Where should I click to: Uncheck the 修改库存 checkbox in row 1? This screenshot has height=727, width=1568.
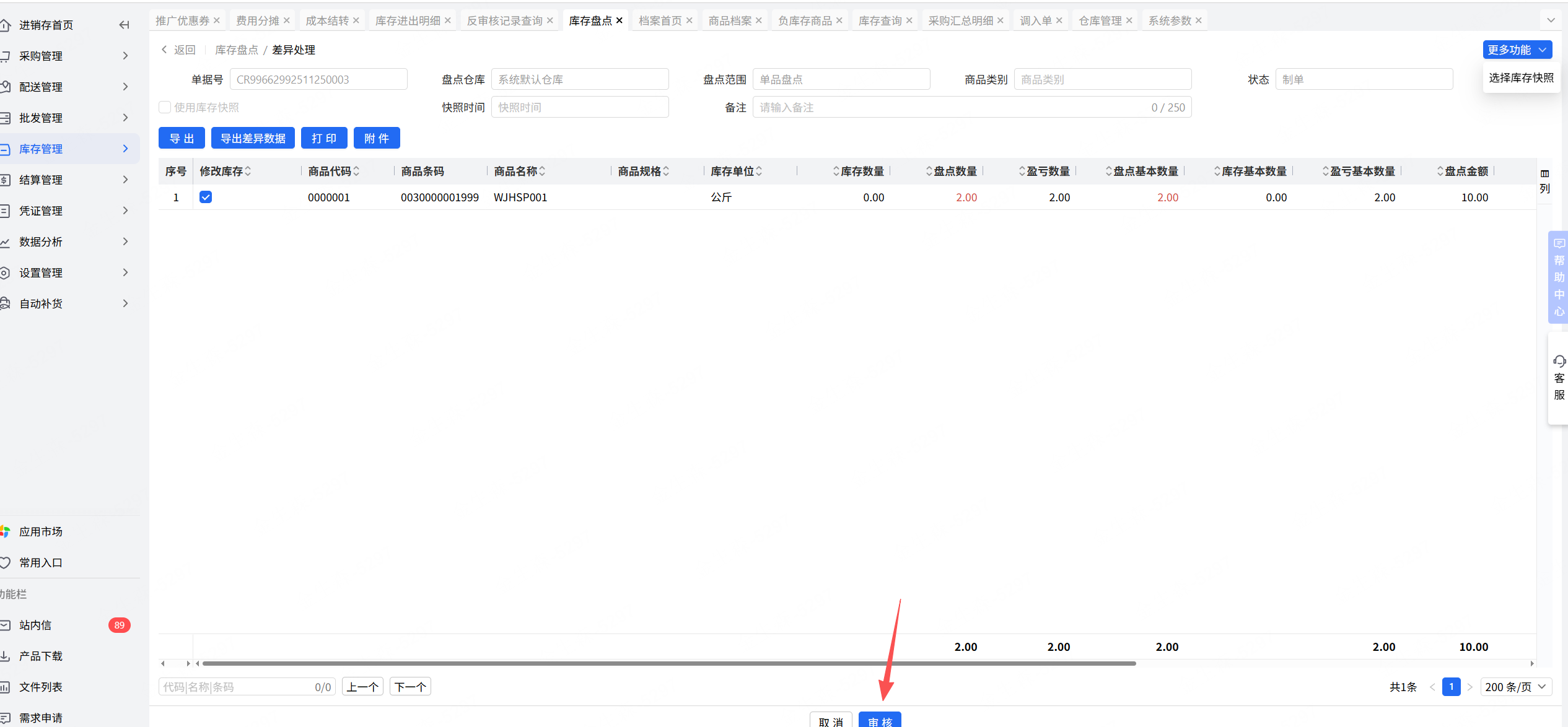click(x=206, y=197)
